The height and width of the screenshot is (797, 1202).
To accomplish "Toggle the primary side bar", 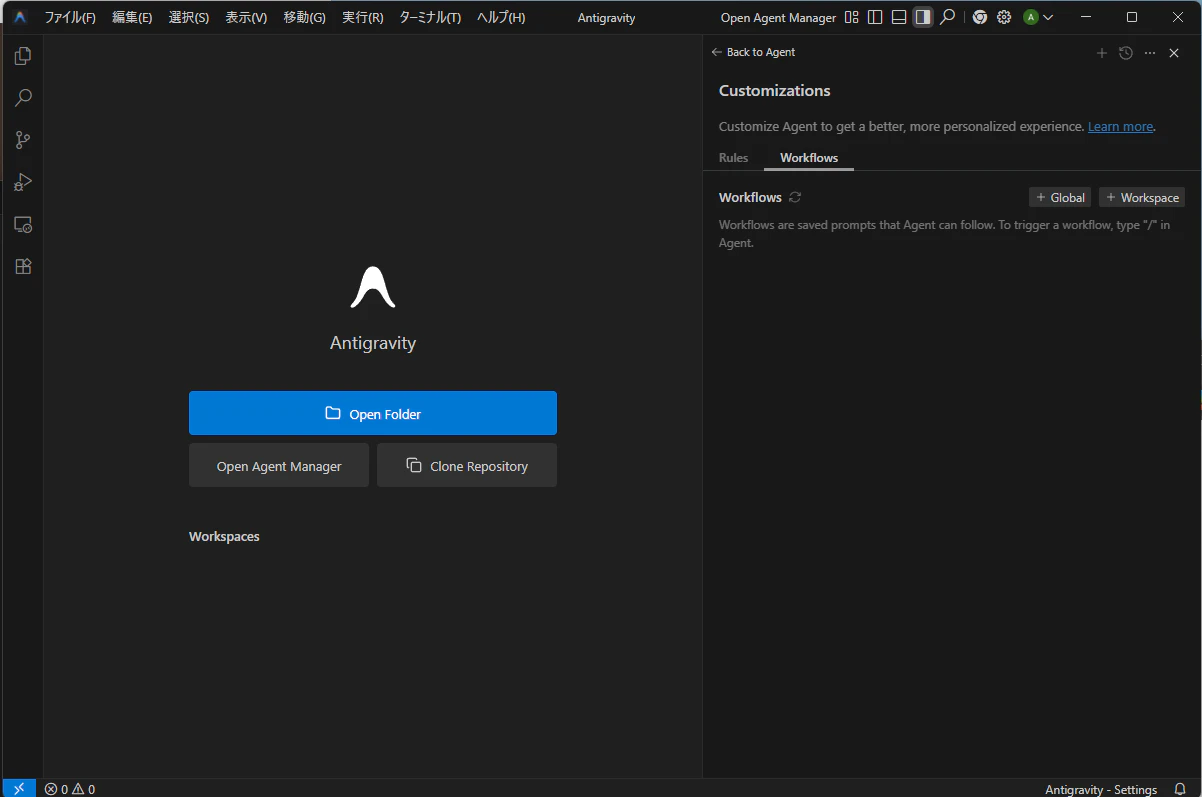I will [x=875, y=17].
